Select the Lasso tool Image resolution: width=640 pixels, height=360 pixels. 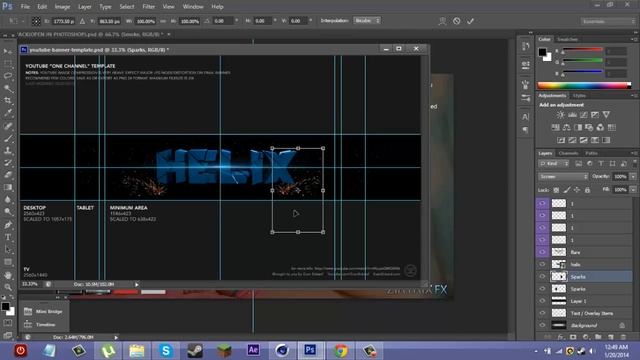(x=7, y=76)
